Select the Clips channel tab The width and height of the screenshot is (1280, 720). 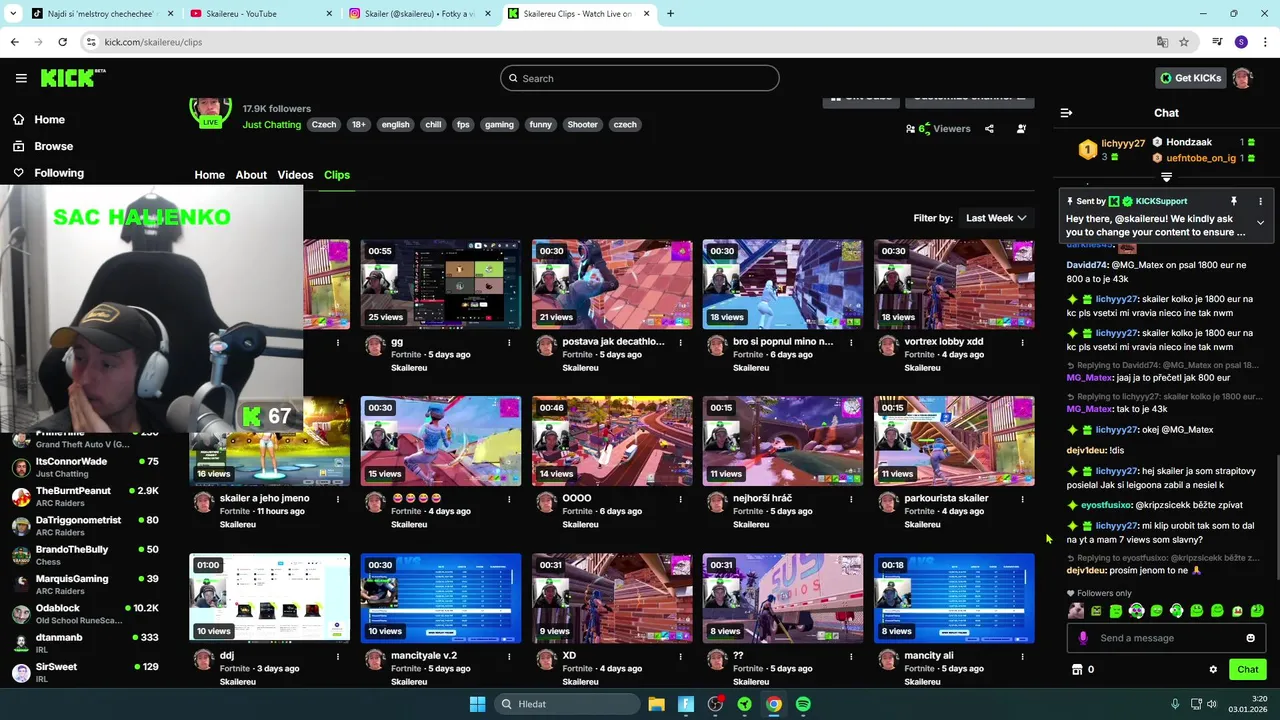click(337, 175)
